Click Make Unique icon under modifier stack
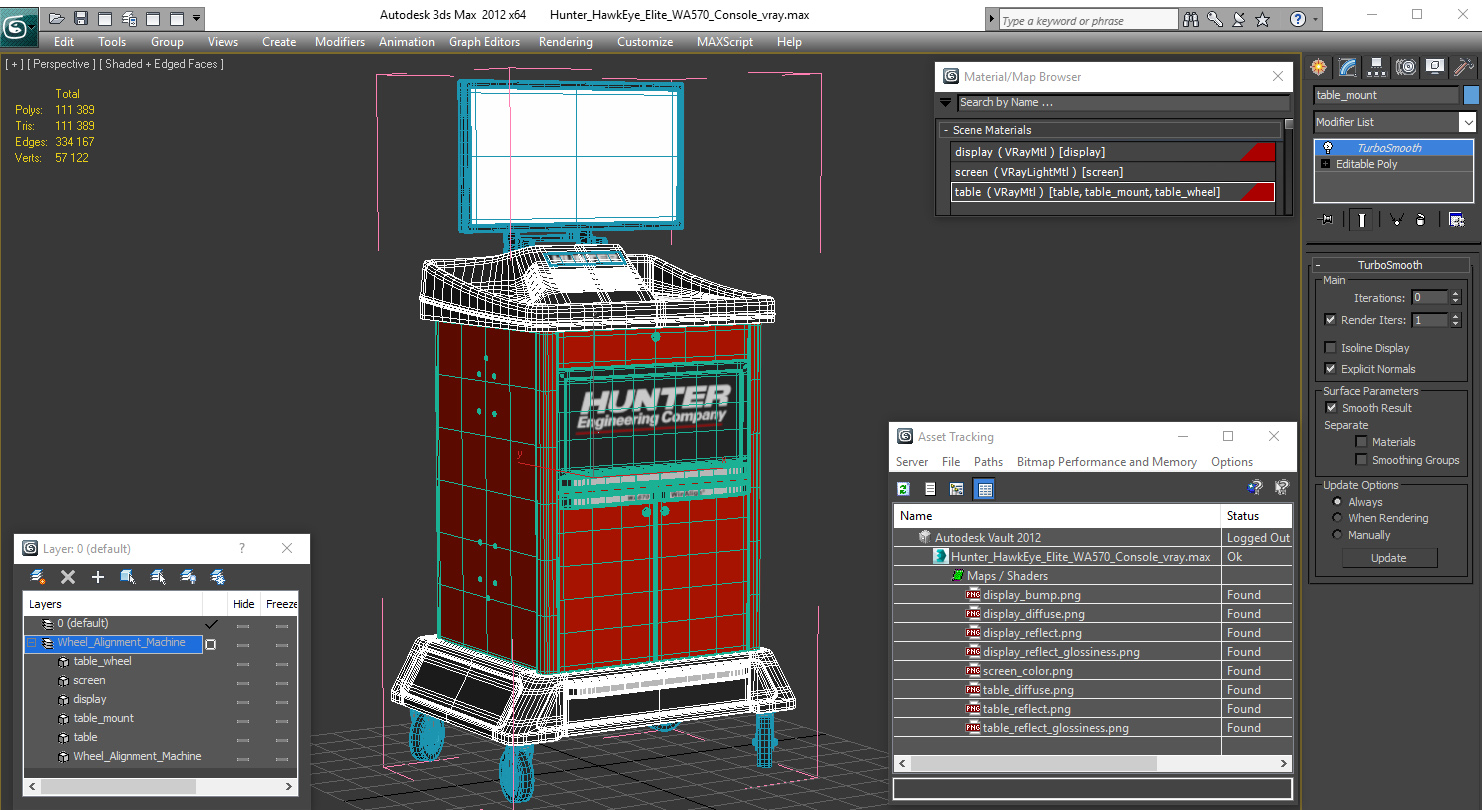The image size is (1482, 810). coord(1396,220)
